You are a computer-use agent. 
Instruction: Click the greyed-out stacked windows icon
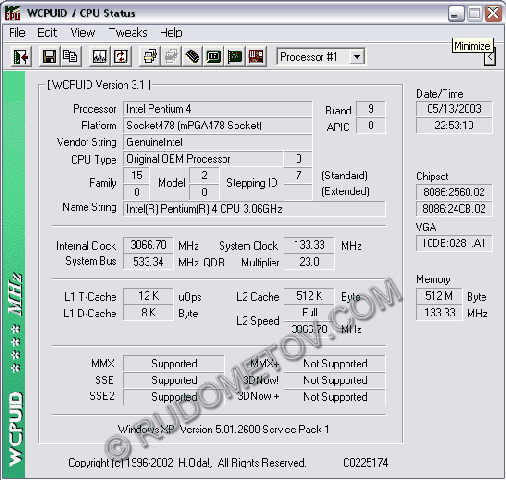[171, 57]
